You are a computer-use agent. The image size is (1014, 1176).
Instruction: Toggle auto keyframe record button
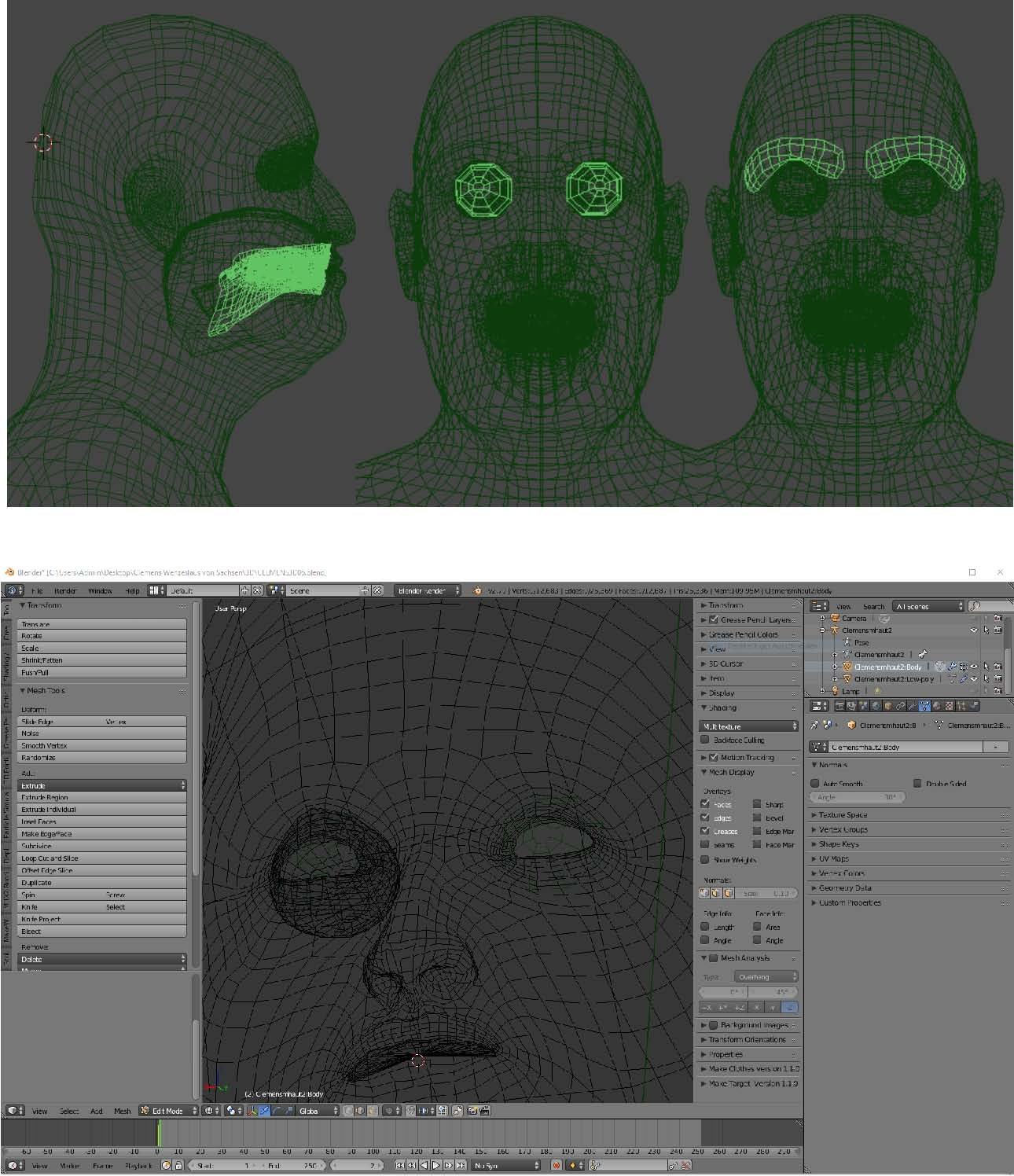coord(557,1165)
